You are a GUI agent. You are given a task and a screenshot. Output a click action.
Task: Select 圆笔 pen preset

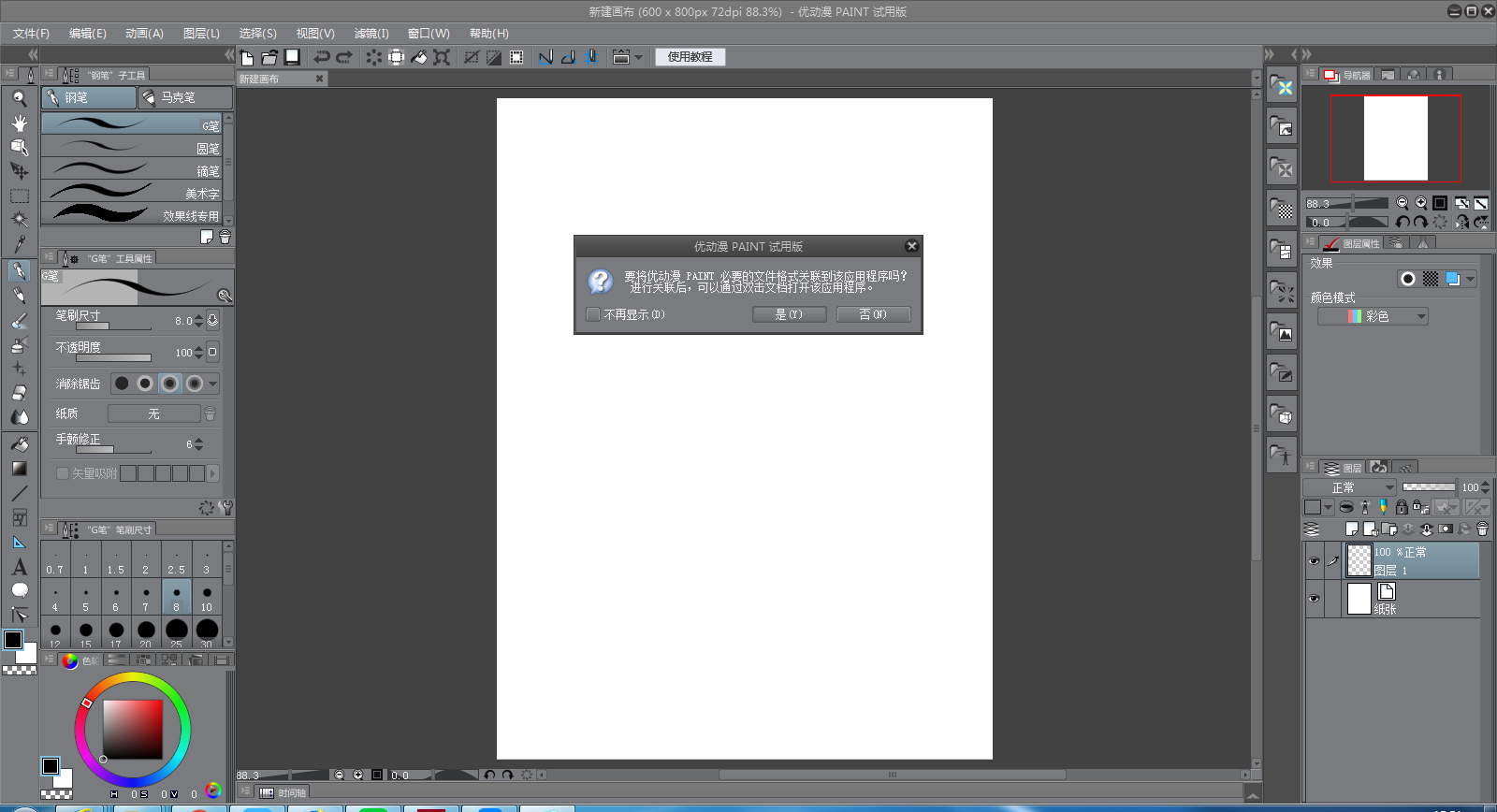click(x=132, y=147)
